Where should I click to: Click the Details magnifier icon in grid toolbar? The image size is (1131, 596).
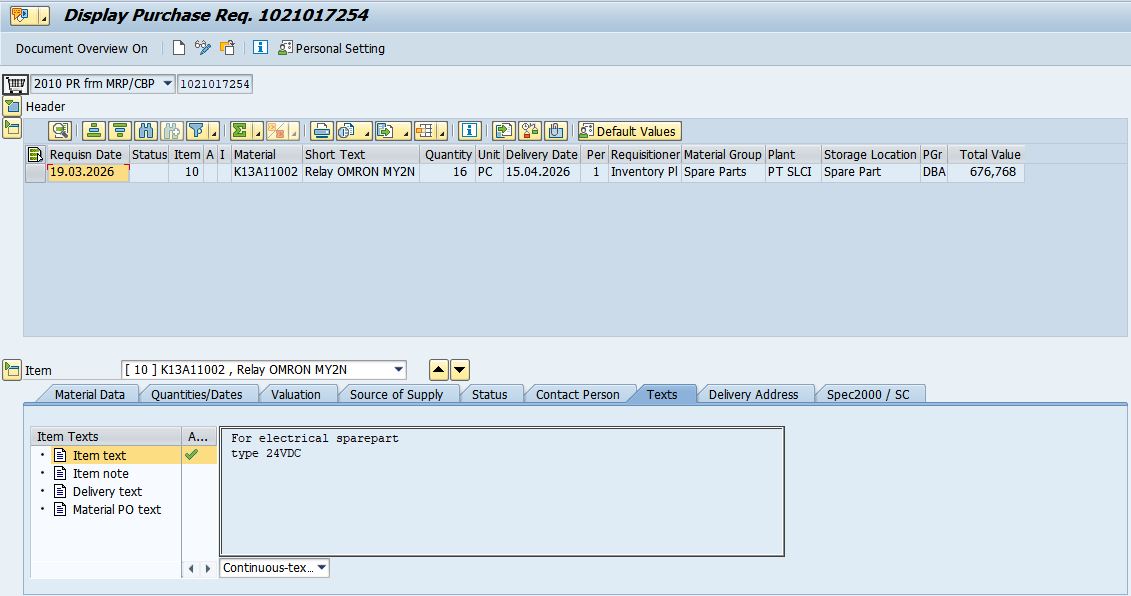tap(60, 131)
